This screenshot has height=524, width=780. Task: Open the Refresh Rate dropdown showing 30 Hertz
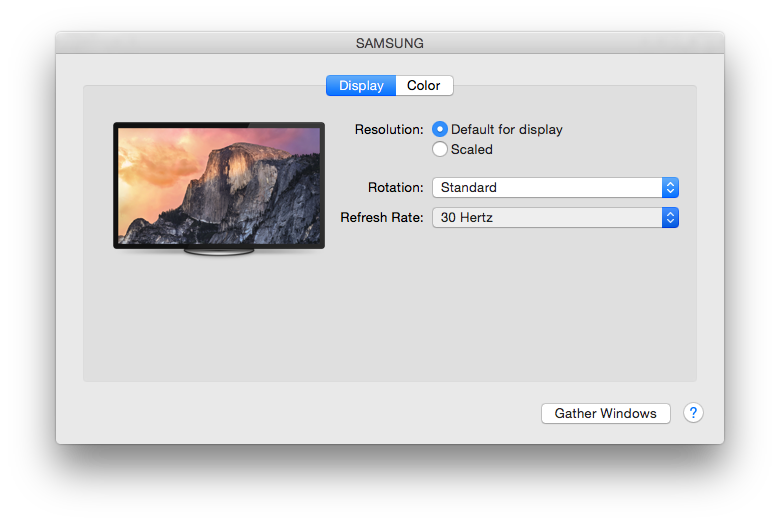tap(555, 217)
